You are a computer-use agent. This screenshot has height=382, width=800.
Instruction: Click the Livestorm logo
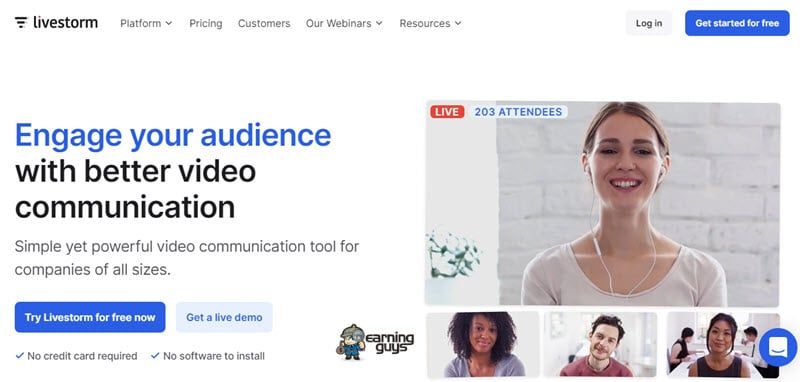coord(56,23)
